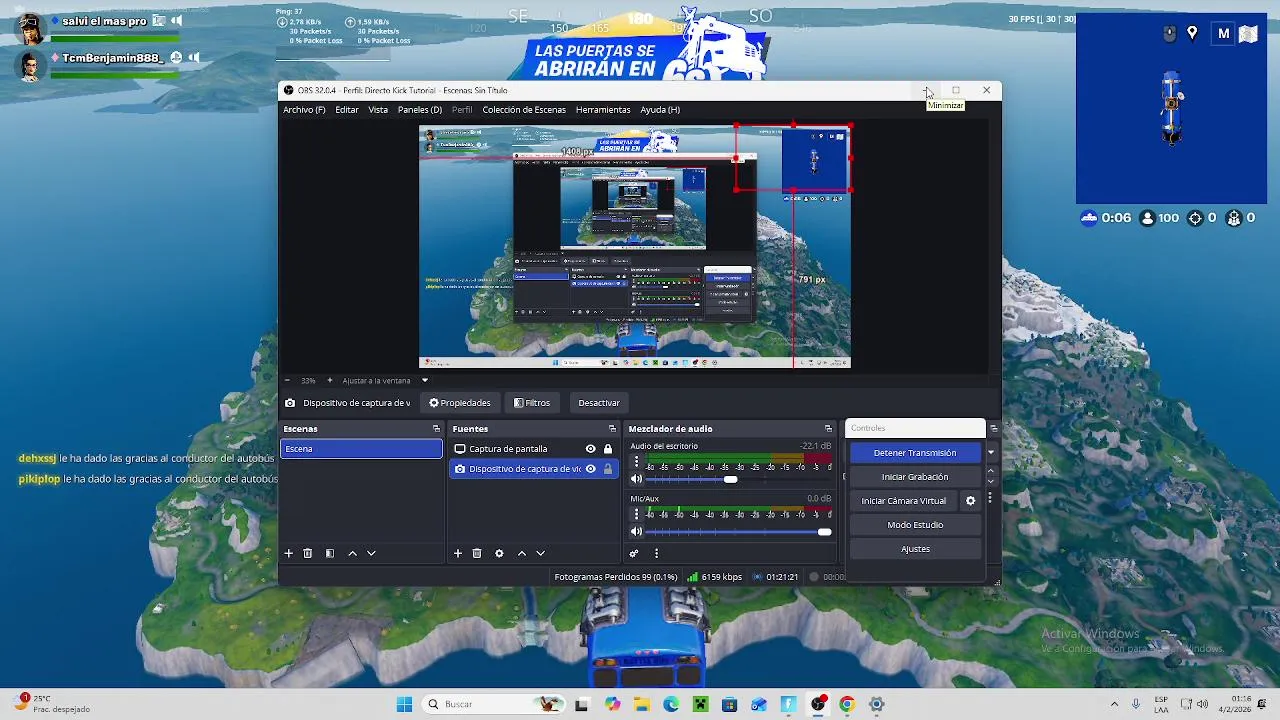The image size is (1280, 720).
Task: Start Iniciar Cámara Virtual
Action: click(x=904, y=501)
